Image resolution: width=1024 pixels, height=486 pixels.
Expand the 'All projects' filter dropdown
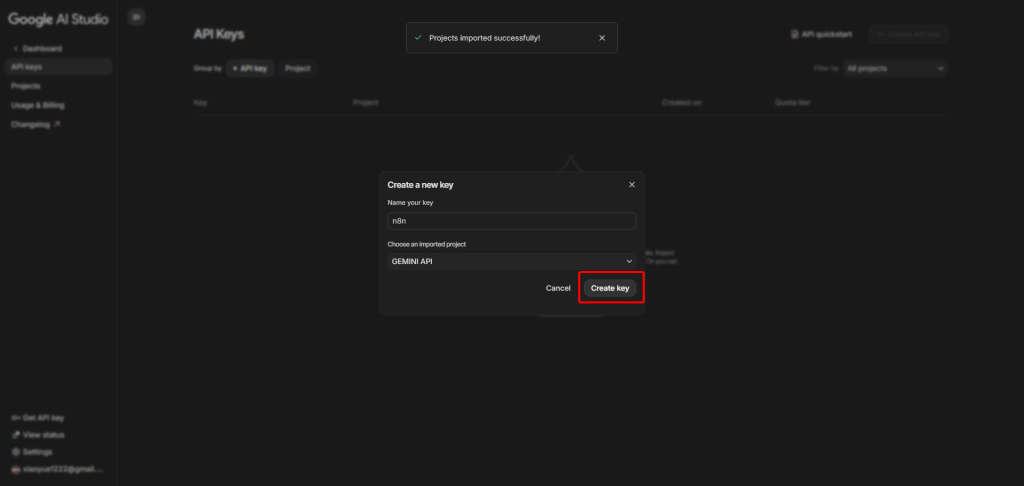(894, 68)
